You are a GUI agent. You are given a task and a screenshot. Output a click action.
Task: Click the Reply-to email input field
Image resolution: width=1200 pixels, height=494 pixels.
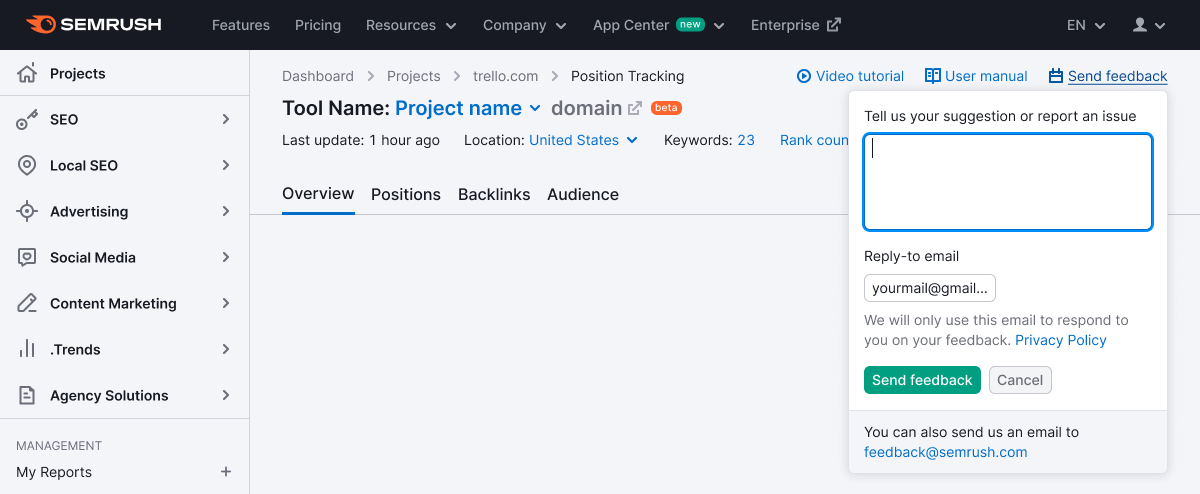tap(930, 288)
